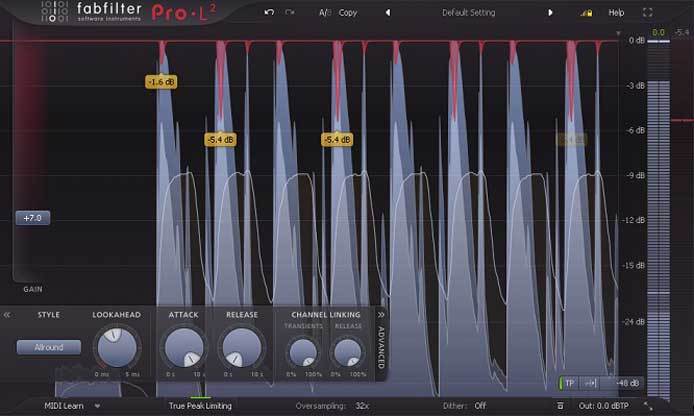Go to the next preset with right arrow
694x416 pixels.
pyautogui.click(x=550, y=12)
